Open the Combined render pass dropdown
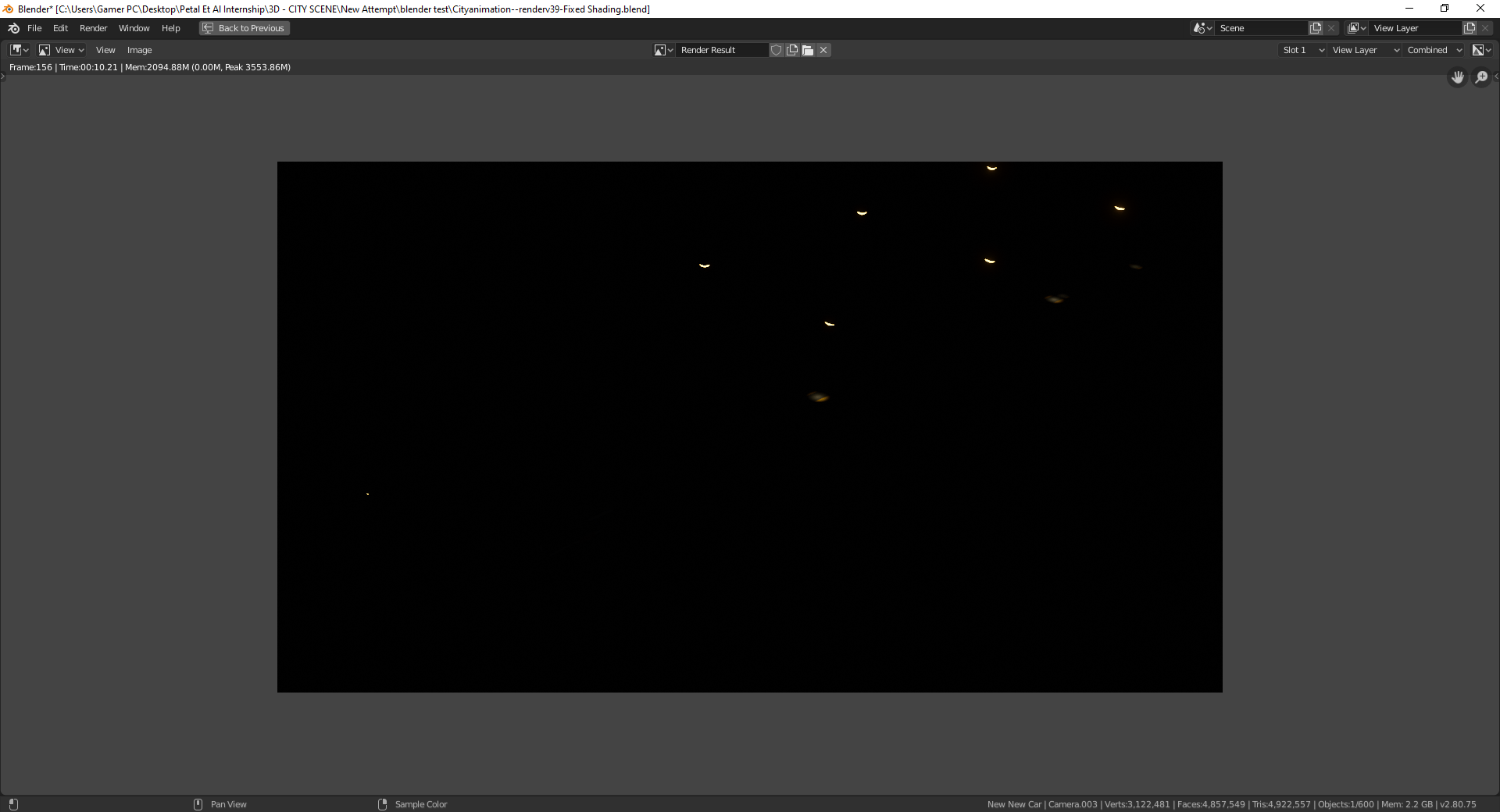Viewport: 1500px width, 812px height. (1432, 49)
